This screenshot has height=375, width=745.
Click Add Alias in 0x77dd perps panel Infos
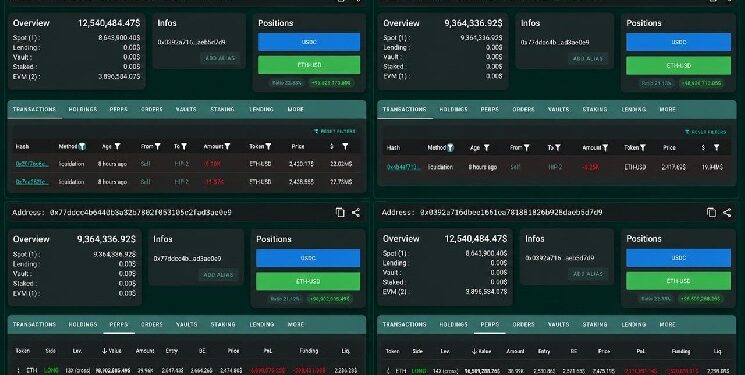(218, 275)
